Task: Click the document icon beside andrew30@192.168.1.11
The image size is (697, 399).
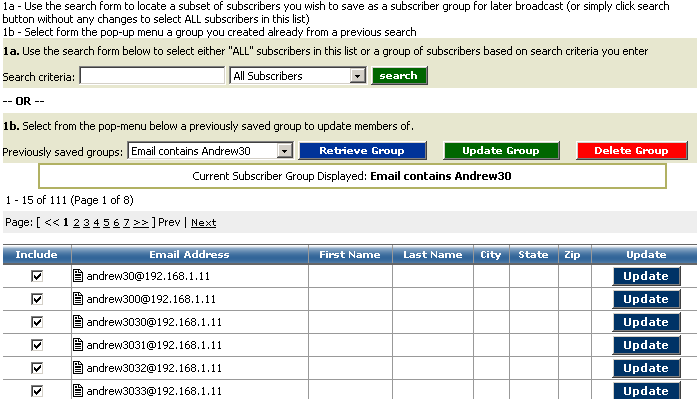Action: (x=78, y=276)
